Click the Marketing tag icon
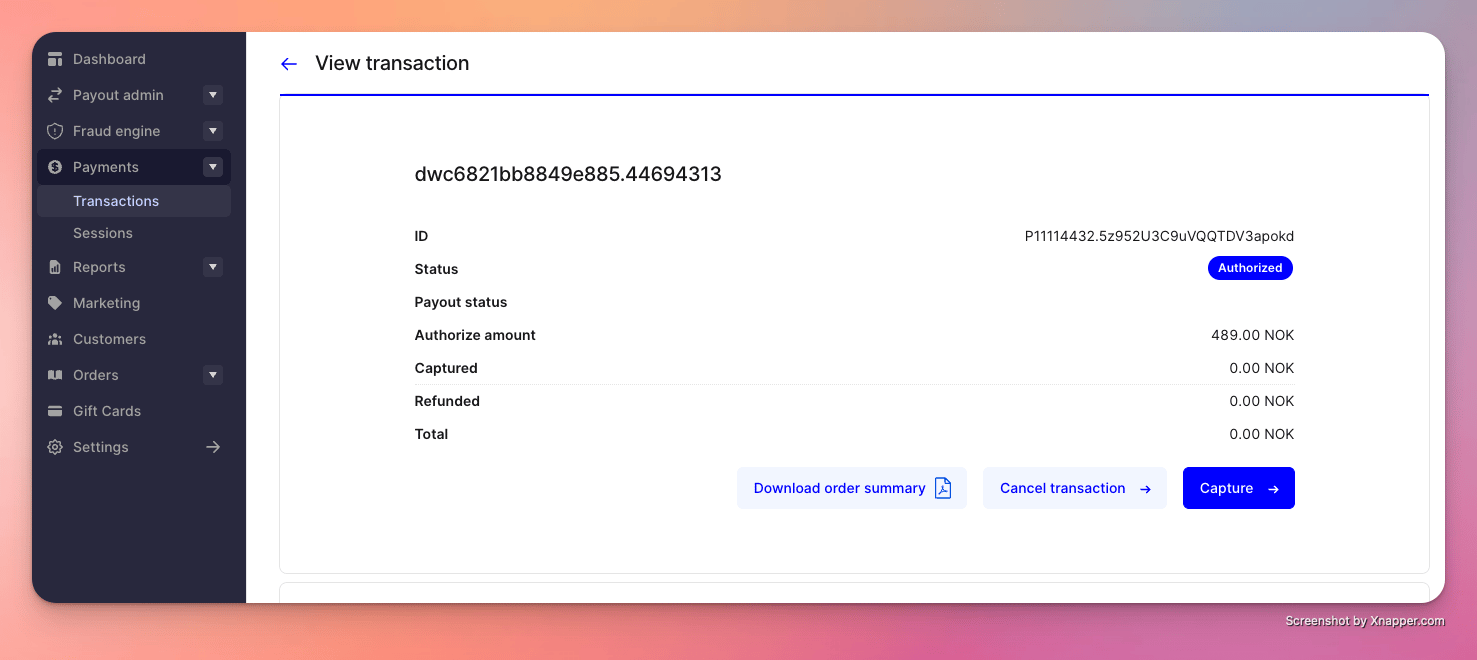The height and width of the screenshot is (660, 1477). click(x=55, y=303)
